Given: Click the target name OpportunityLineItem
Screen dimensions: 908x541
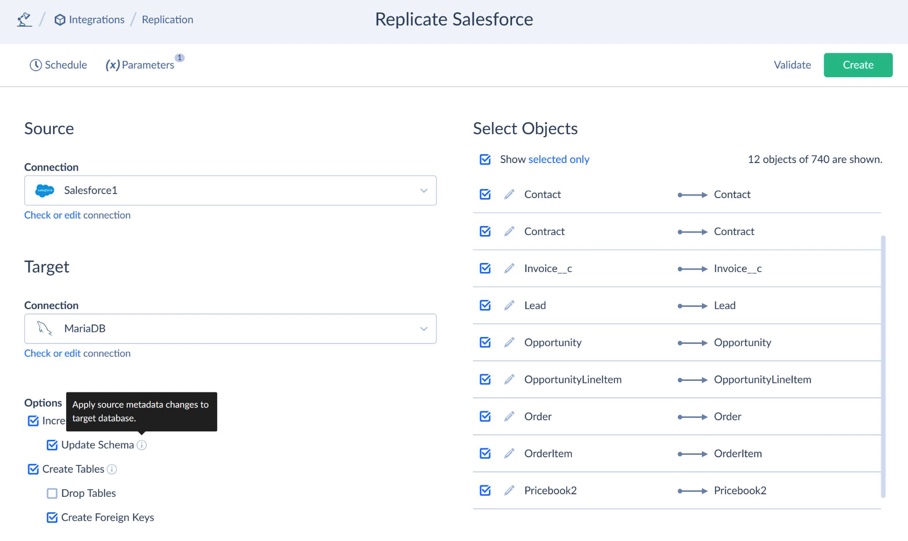Looking at the screenshot, I should tap(762, 380).
